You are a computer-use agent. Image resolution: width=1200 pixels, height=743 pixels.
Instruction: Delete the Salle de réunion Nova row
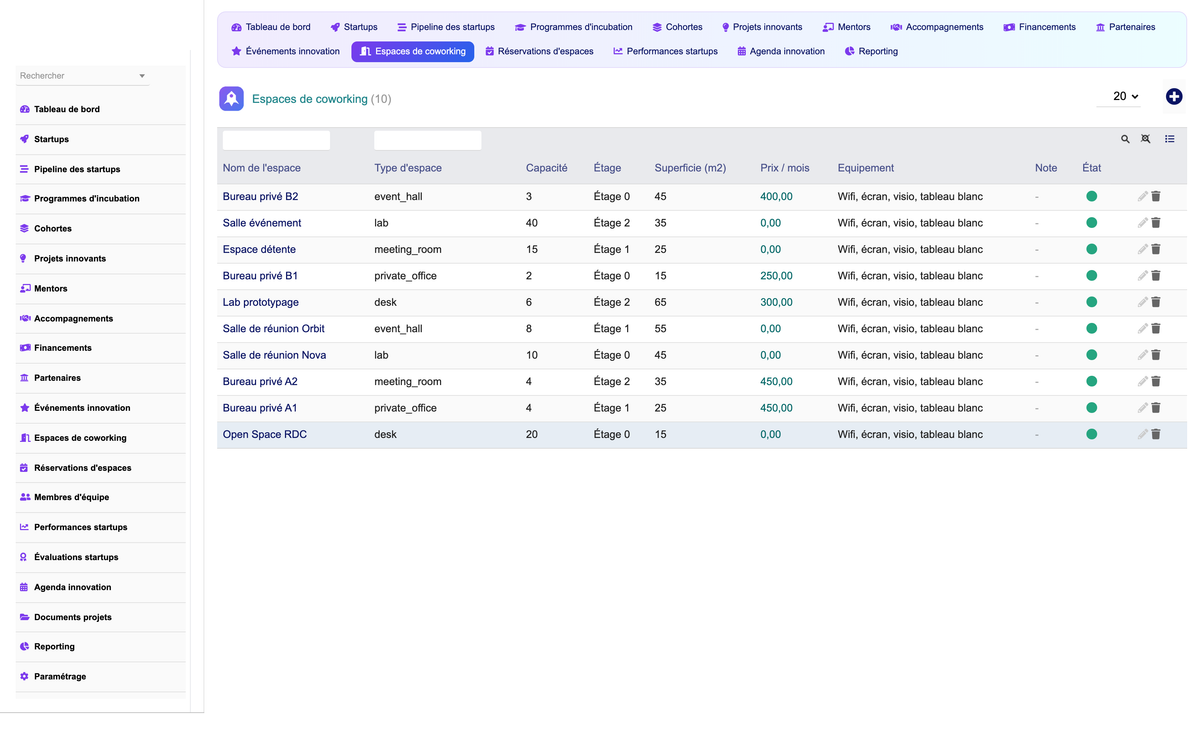[x=1156, y=355]
